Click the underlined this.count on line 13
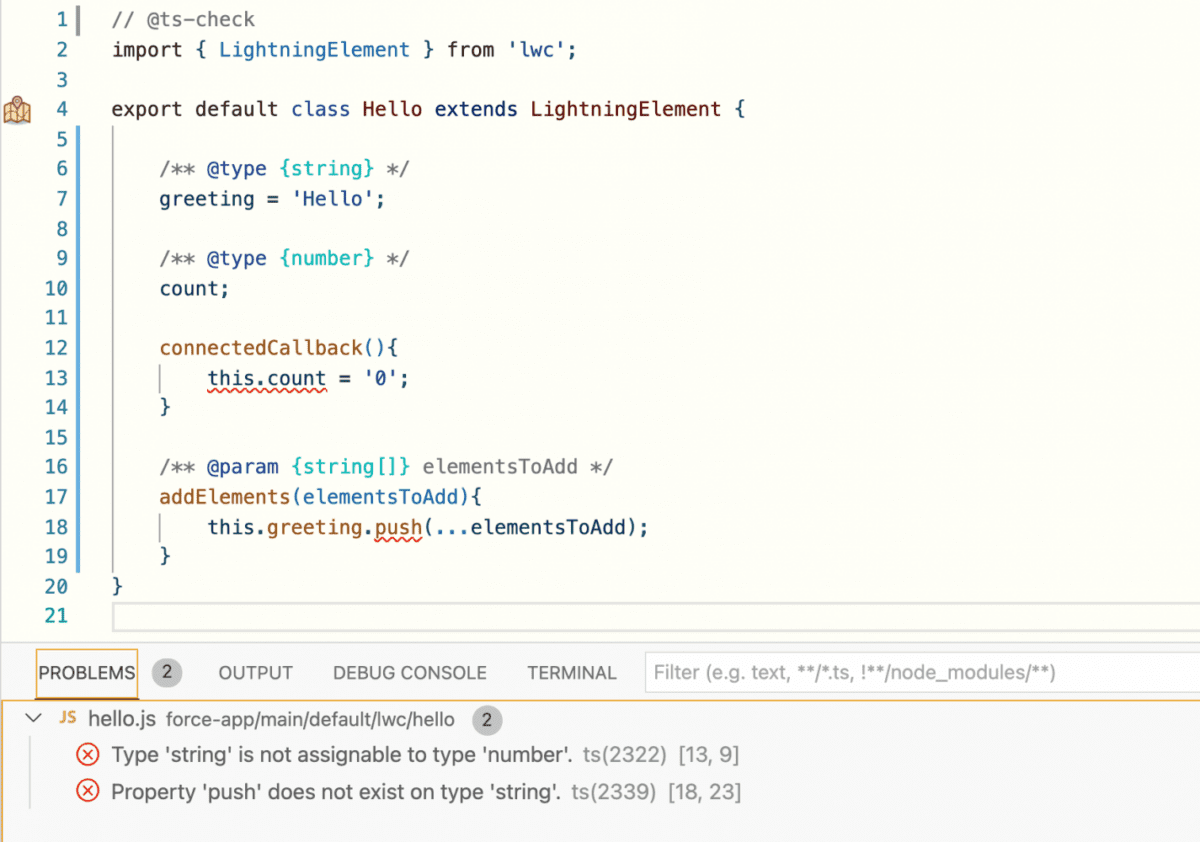The width and height of the screenshot is (1200, 842). coord(267,379)
